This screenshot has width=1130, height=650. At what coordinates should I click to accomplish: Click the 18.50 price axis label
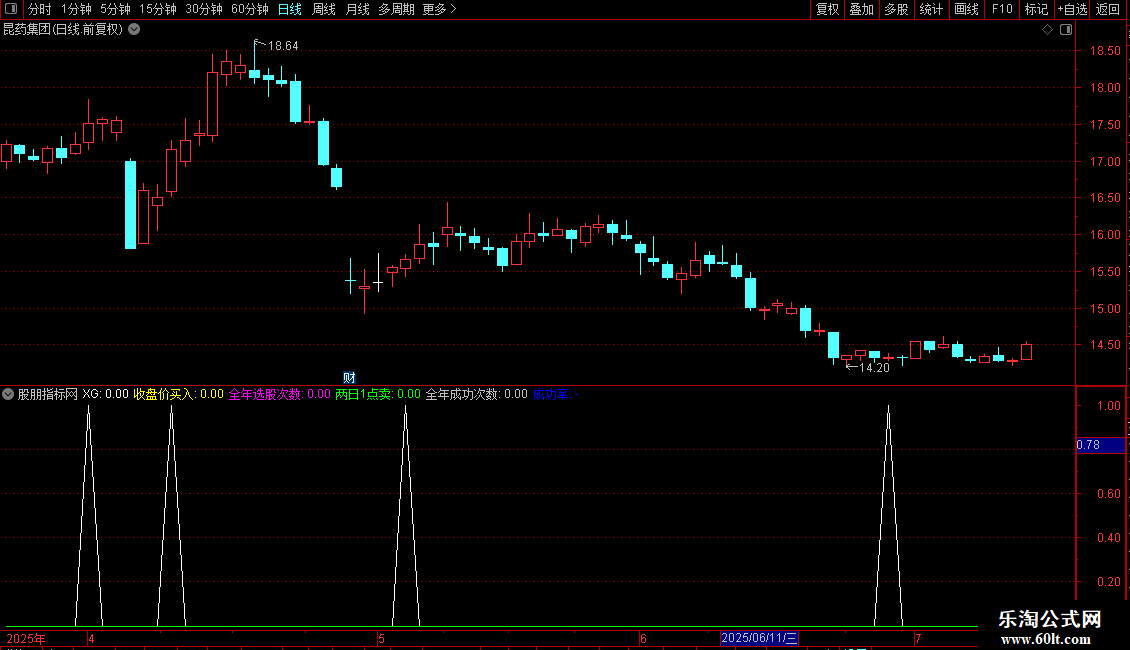click(1105, 51)
